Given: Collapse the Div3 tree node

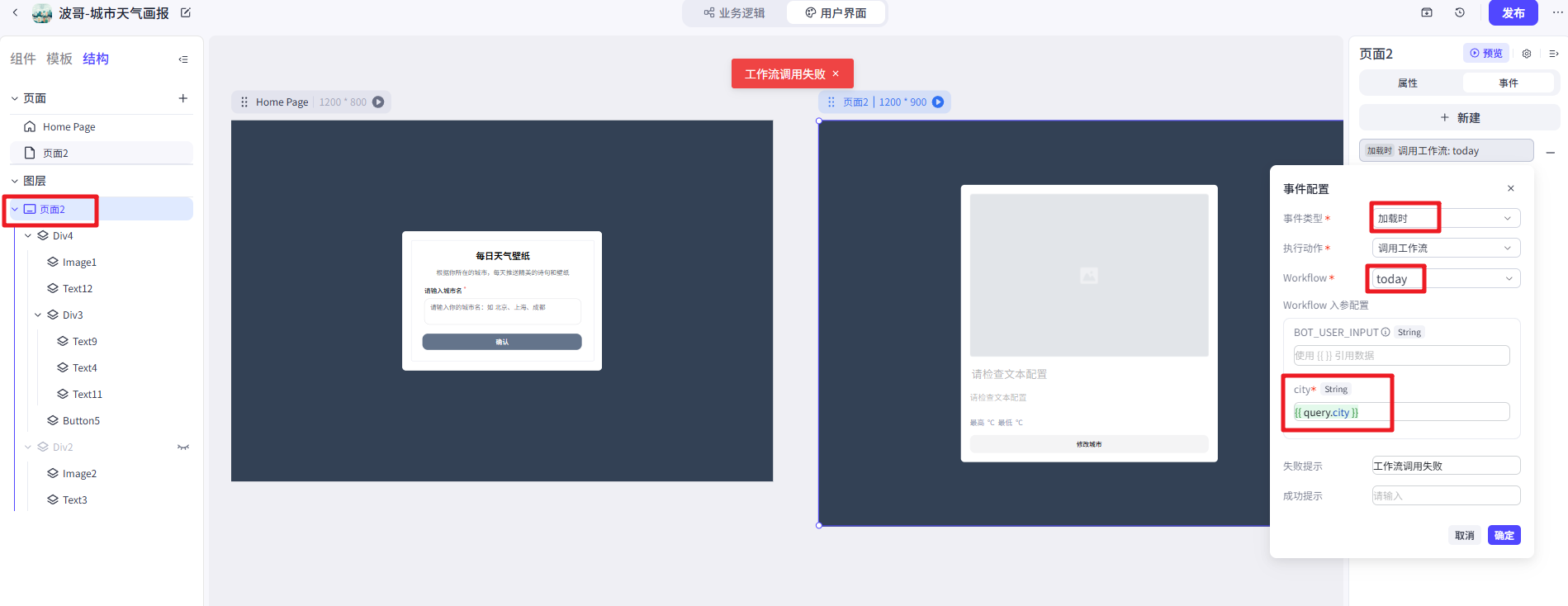Looking at the screenshot, I should 38,315.
